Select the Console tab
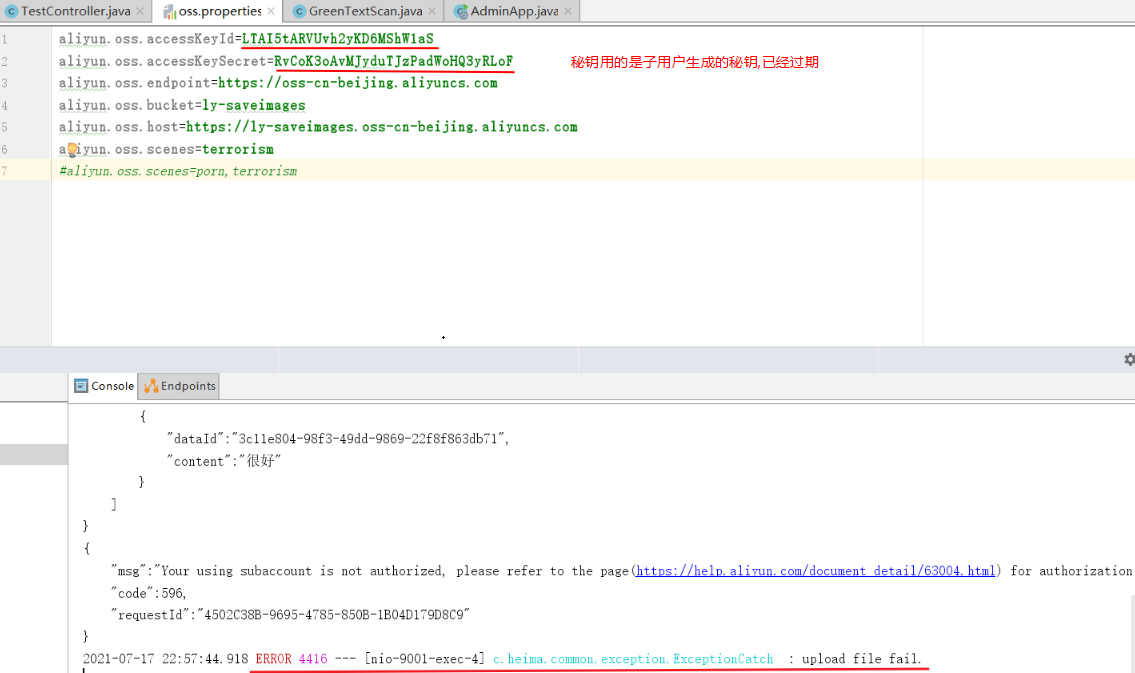This screenshot has width=1135, height=673. [110, 386]
